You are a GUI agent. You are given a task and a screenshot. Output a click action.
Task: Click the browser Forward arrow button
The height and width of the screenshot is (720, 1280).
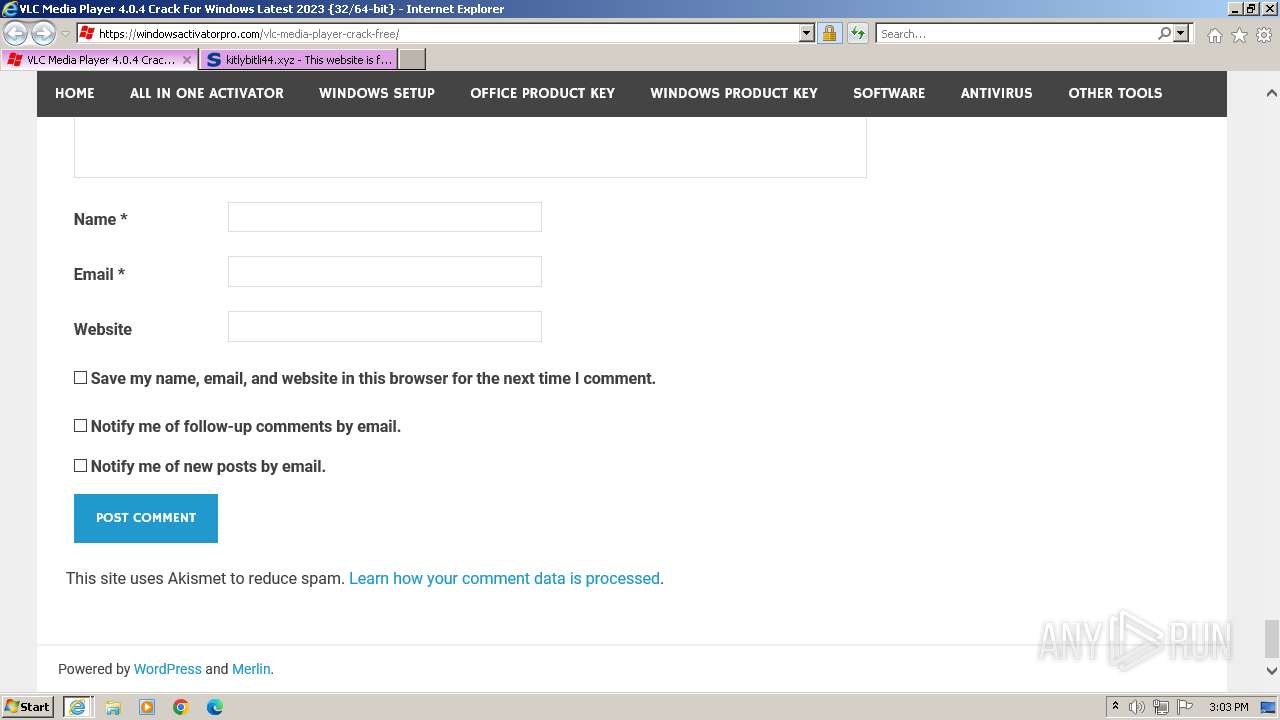pos(43,34)
